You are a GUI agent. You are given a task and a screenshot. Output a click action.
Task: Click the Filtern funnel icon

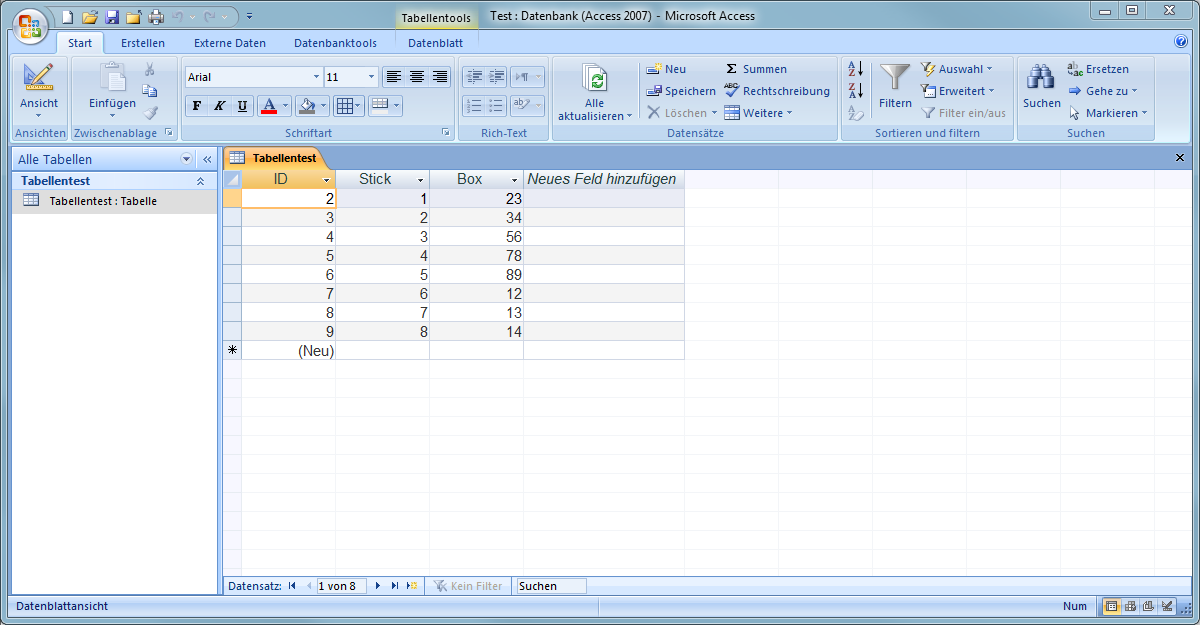pyautogui.click(x=895, y=78)
